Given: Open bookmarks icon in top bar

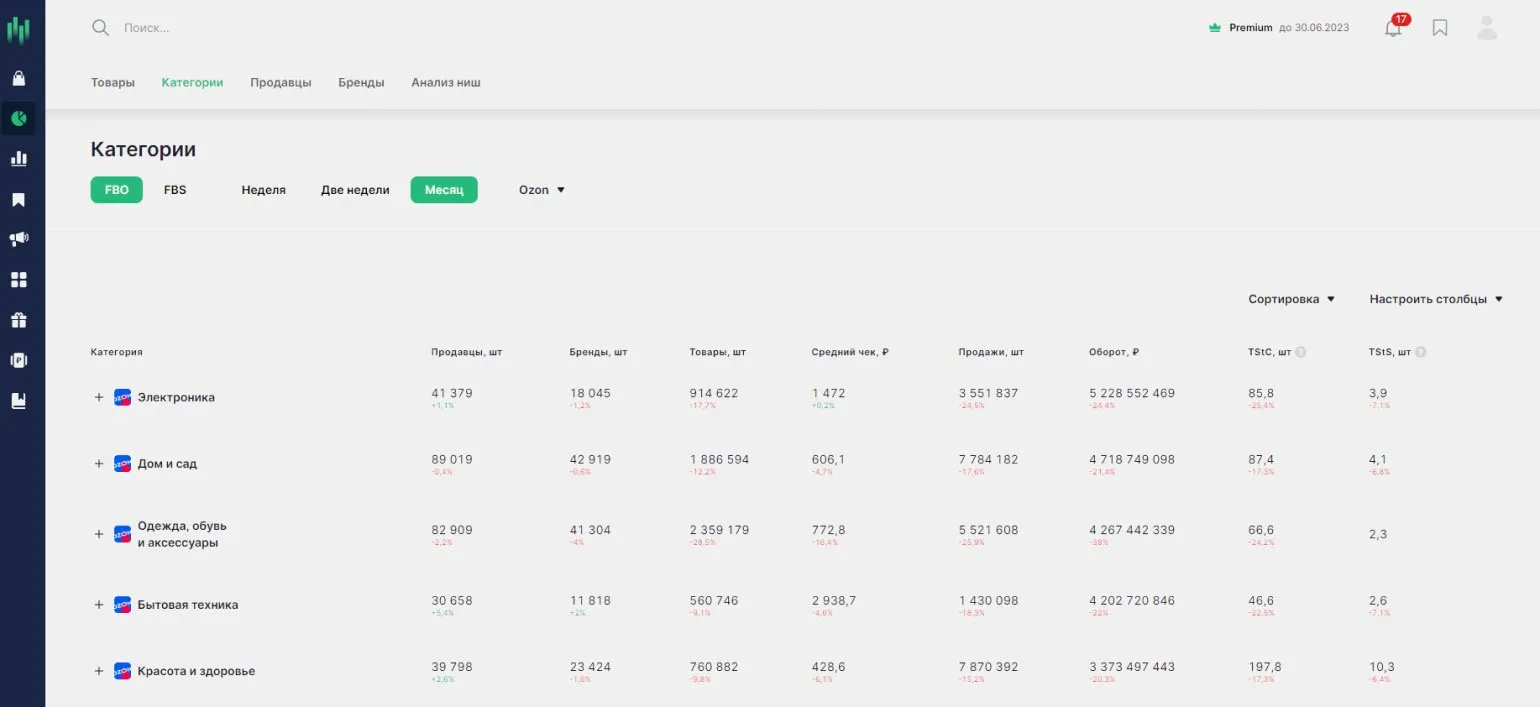Looking at the screenshot, I should (1440, 28).
